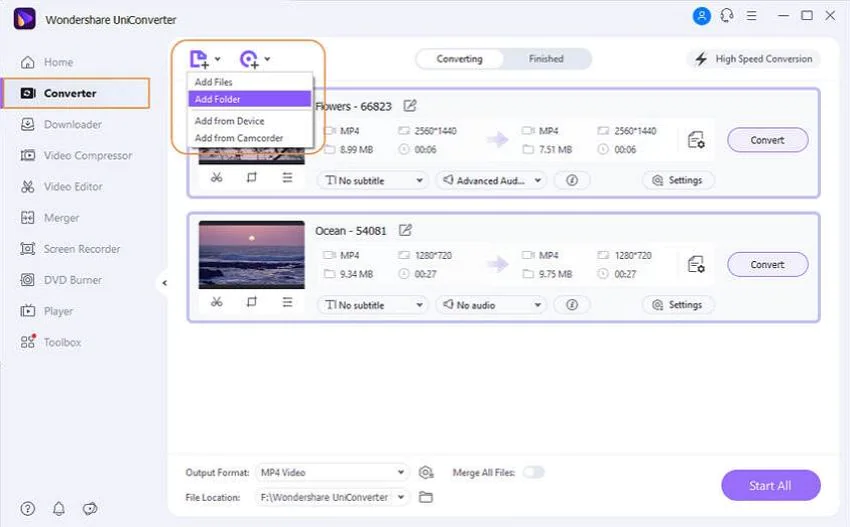Image resolution: width=850 pixels, height=527 pixels.
Task: Click the help question mark icon
Action: pos(28,509)
